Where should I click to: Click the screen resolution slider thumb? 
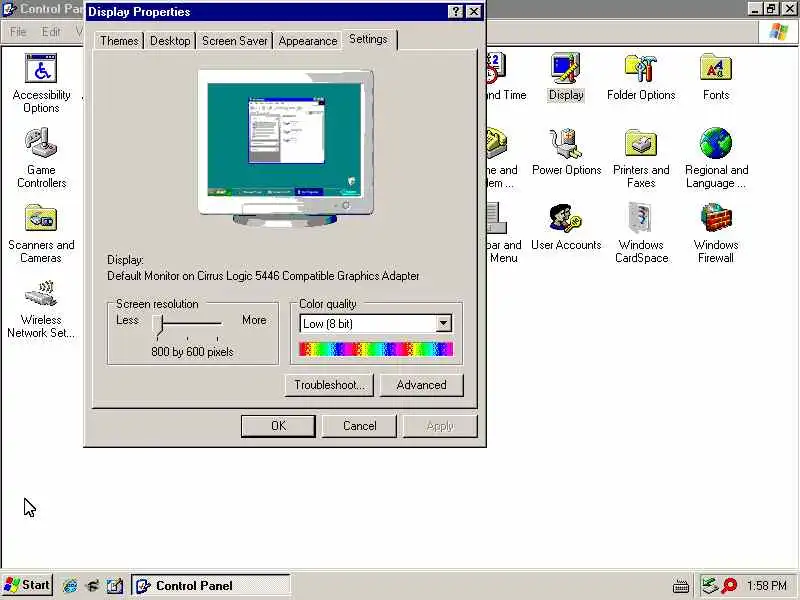point(160,327)
